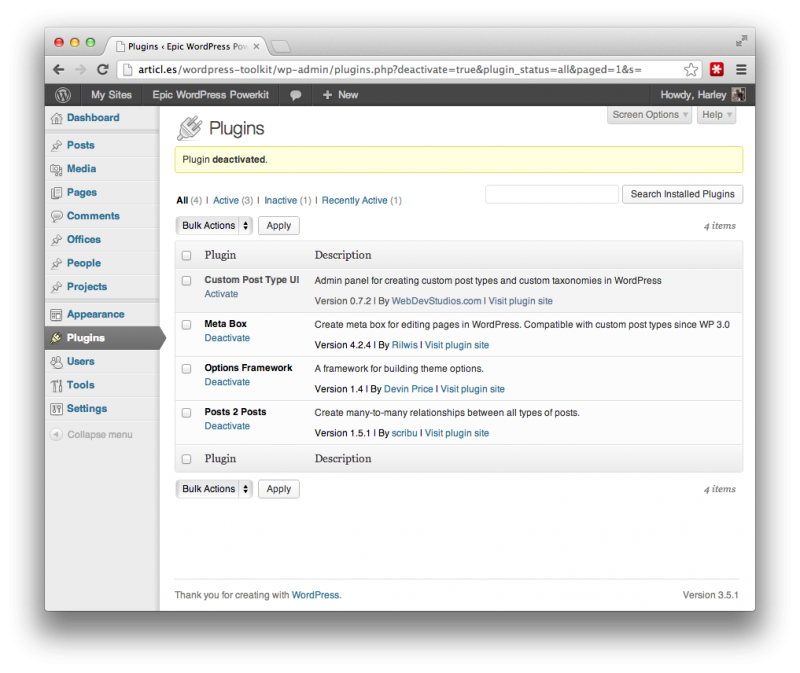Viewport: 800px width, 673px height.
Task: Filter plugins by Active tab
Action: coord(226,201)
